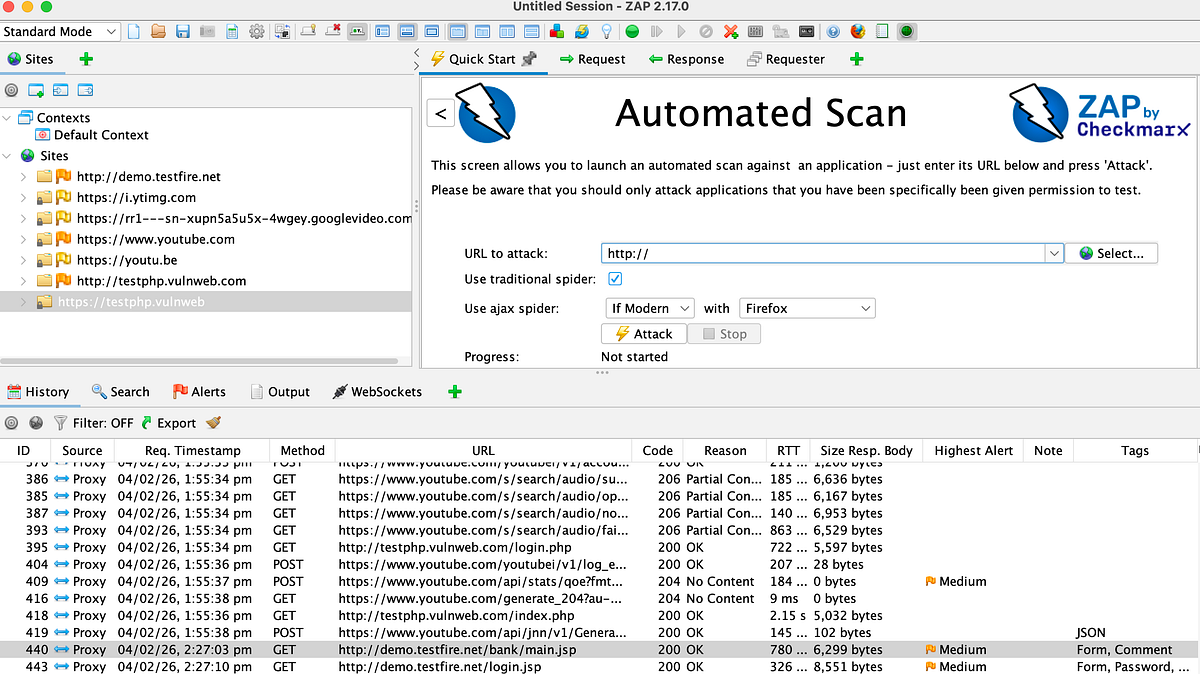Select history row ID 443 login.jsp
Screen dimensions: 1200x674
click(x=600, y=666)
